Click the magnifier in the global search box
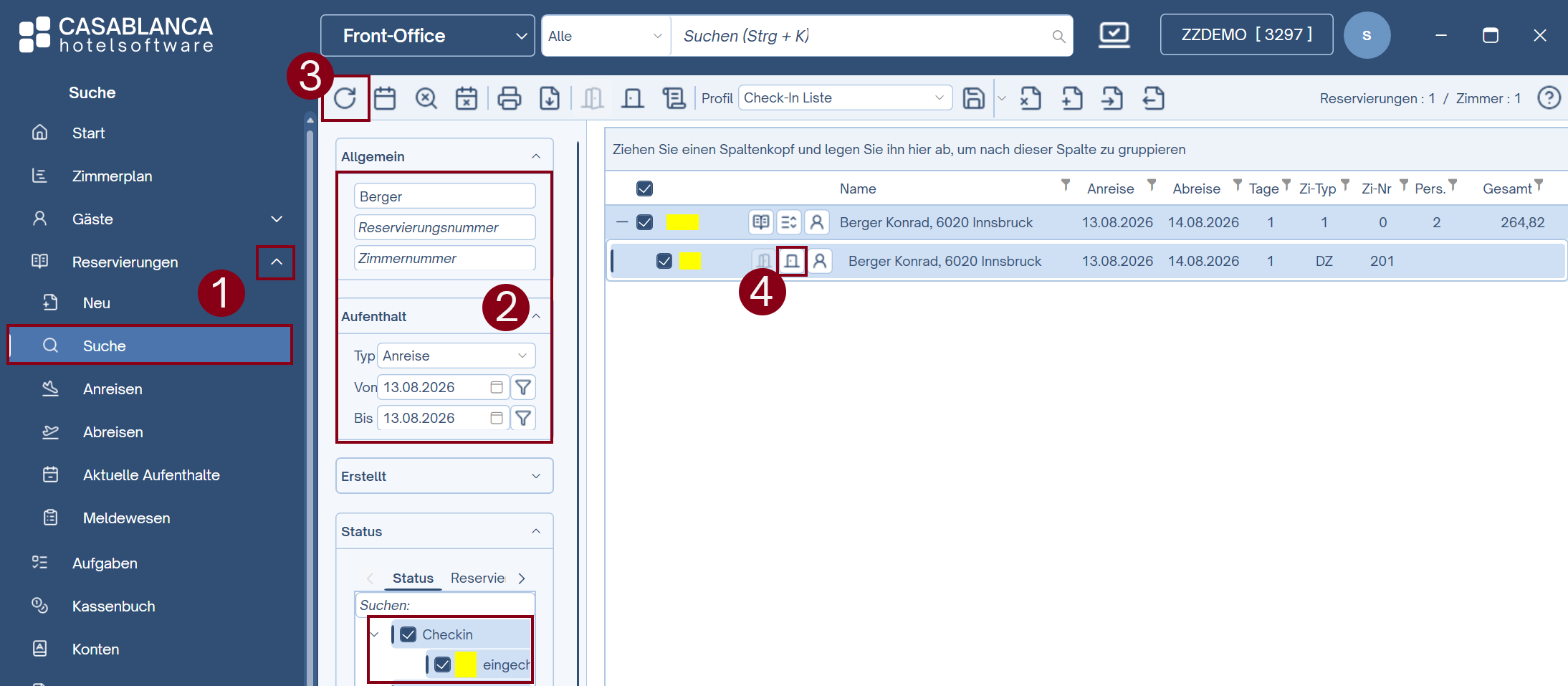1568x686 pixels. pyautogui.click(x=1058, y=36)
